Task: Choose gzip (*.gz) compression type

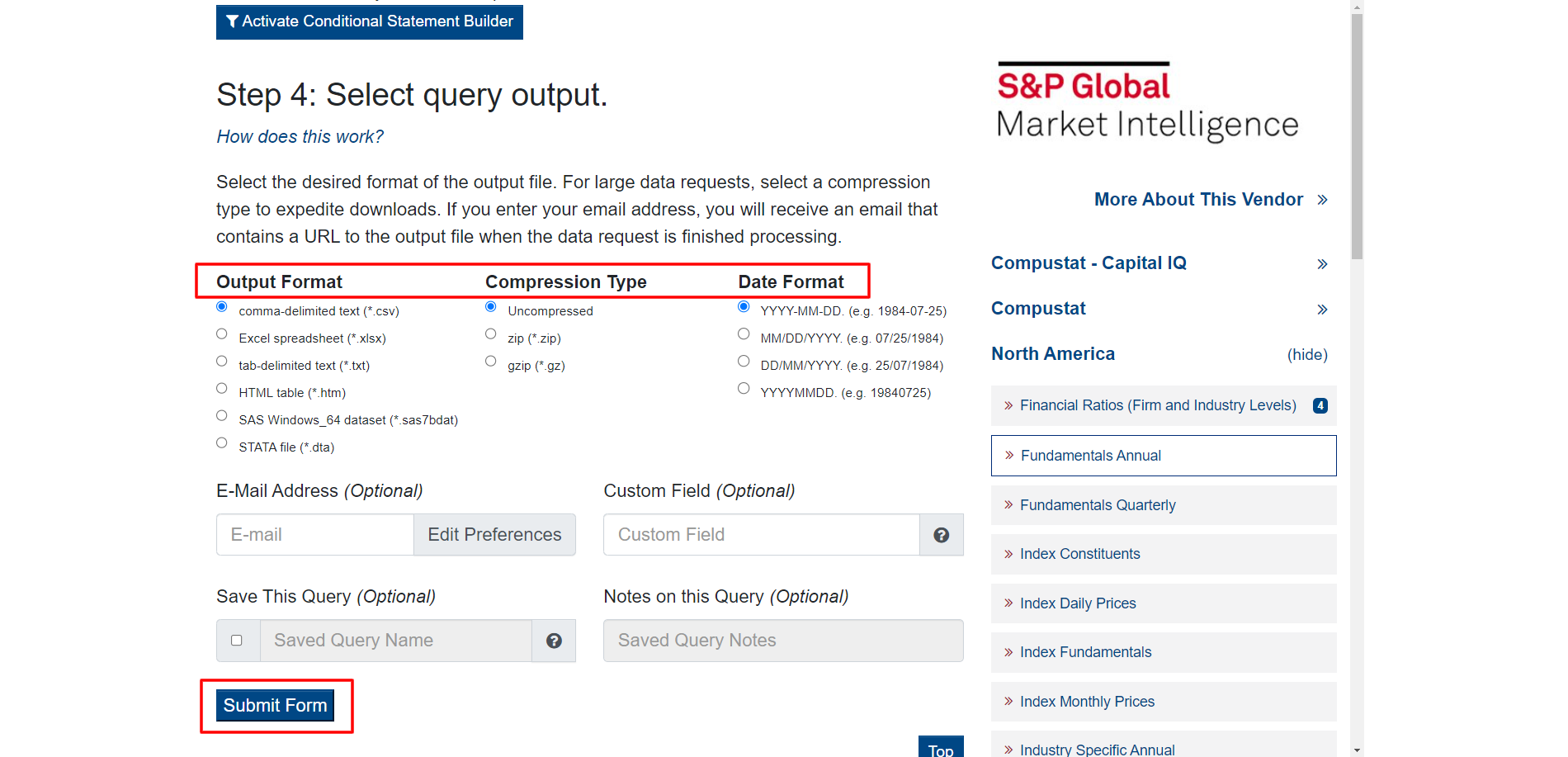Action: coord(491,362)
